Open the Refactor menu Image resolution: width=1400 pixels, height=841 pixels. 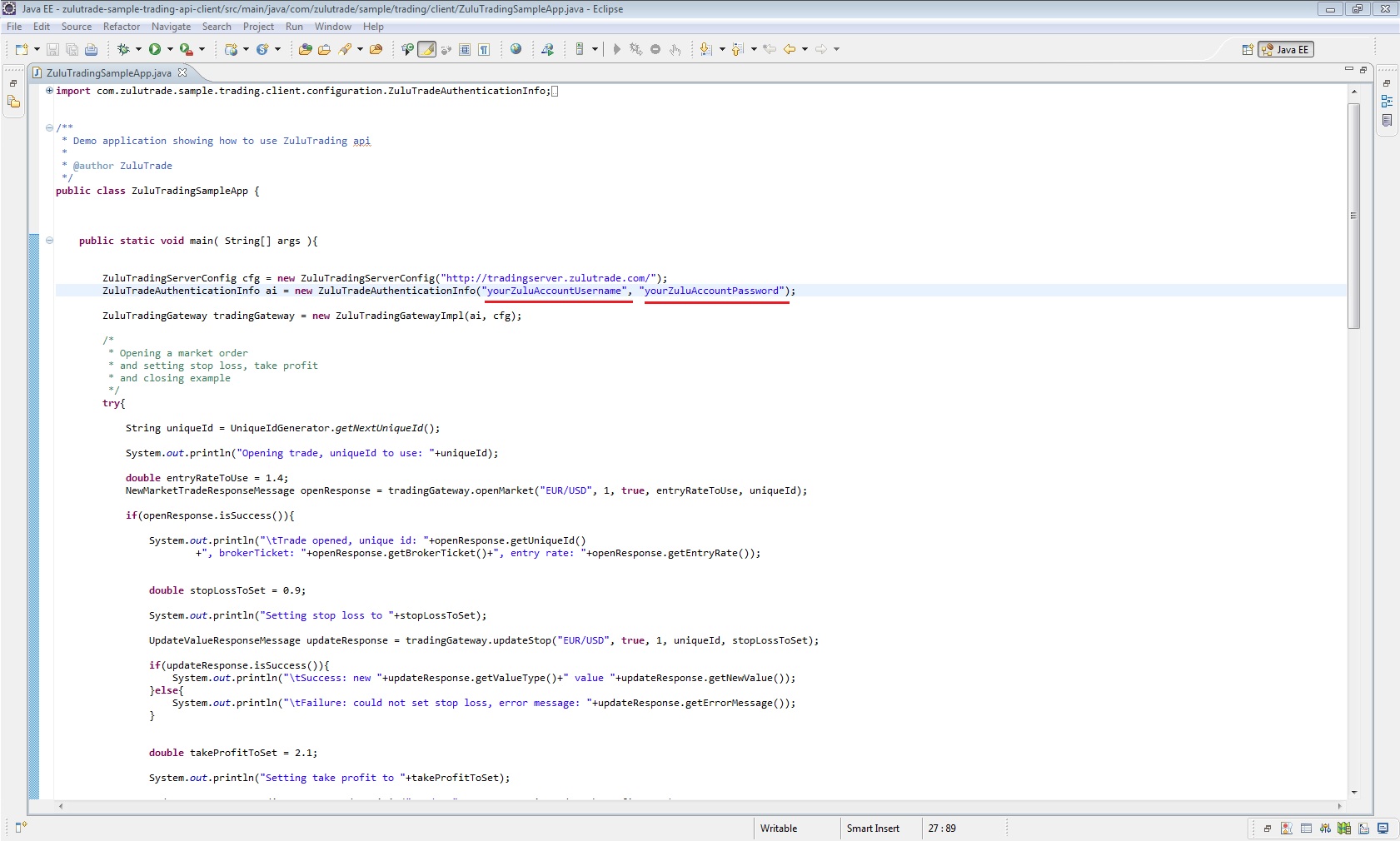tap(122, 27)
